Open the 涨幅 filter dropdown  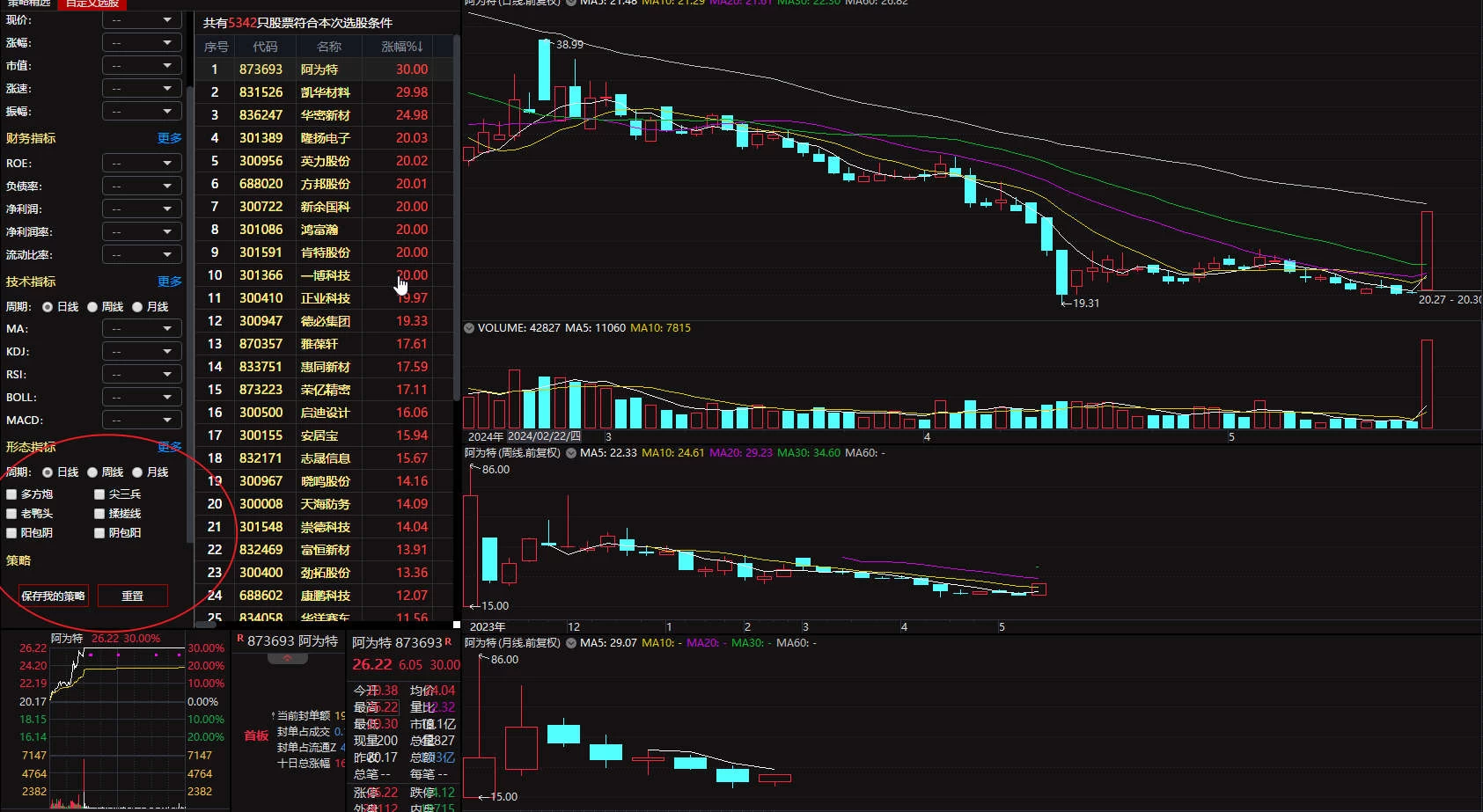point(142,42)
